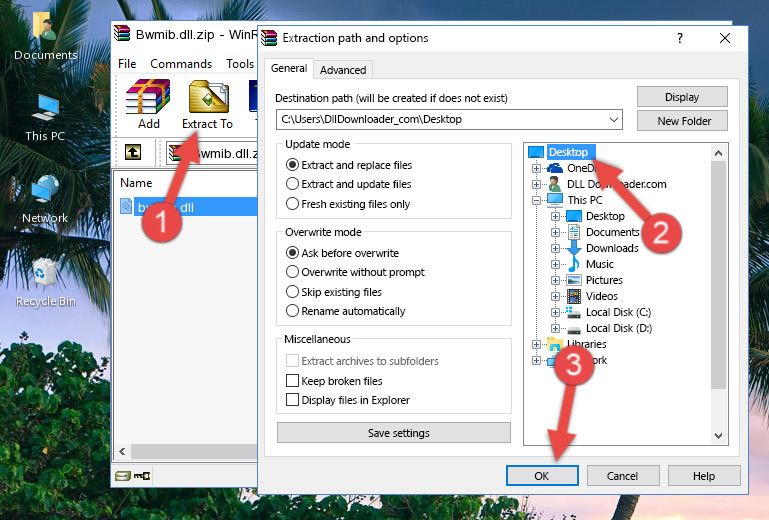This screenshot has height=520, width=769.
Task: Click the Save settings button
Action: [x=394, y=433]
